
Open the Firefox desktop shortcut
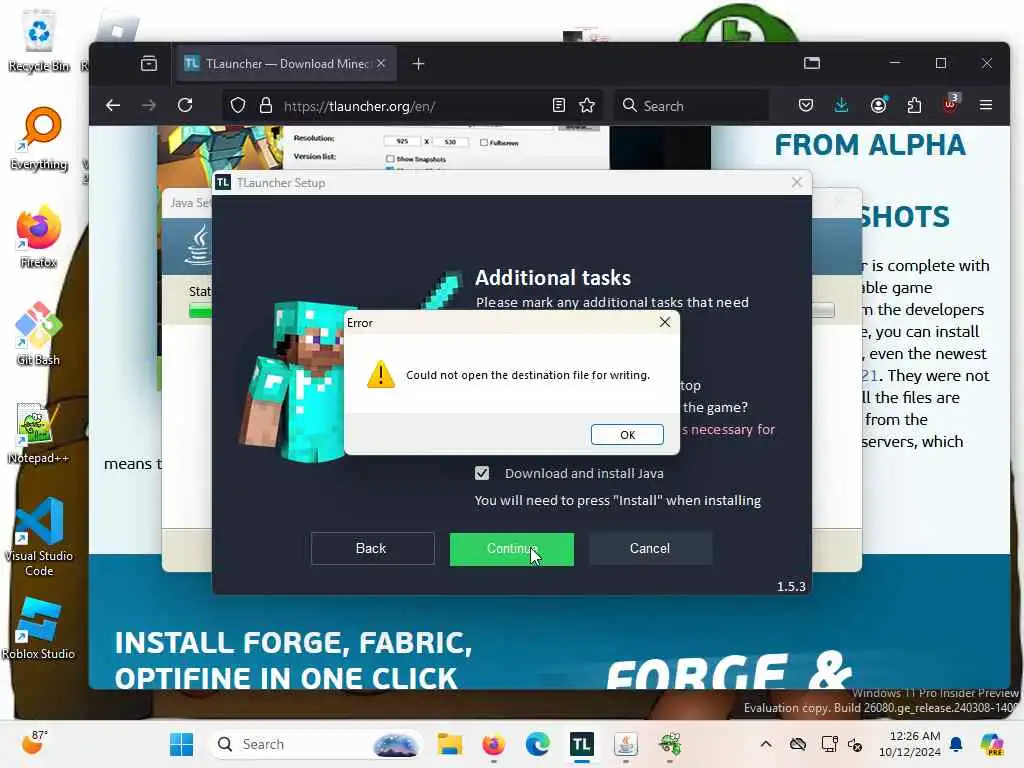39,236
